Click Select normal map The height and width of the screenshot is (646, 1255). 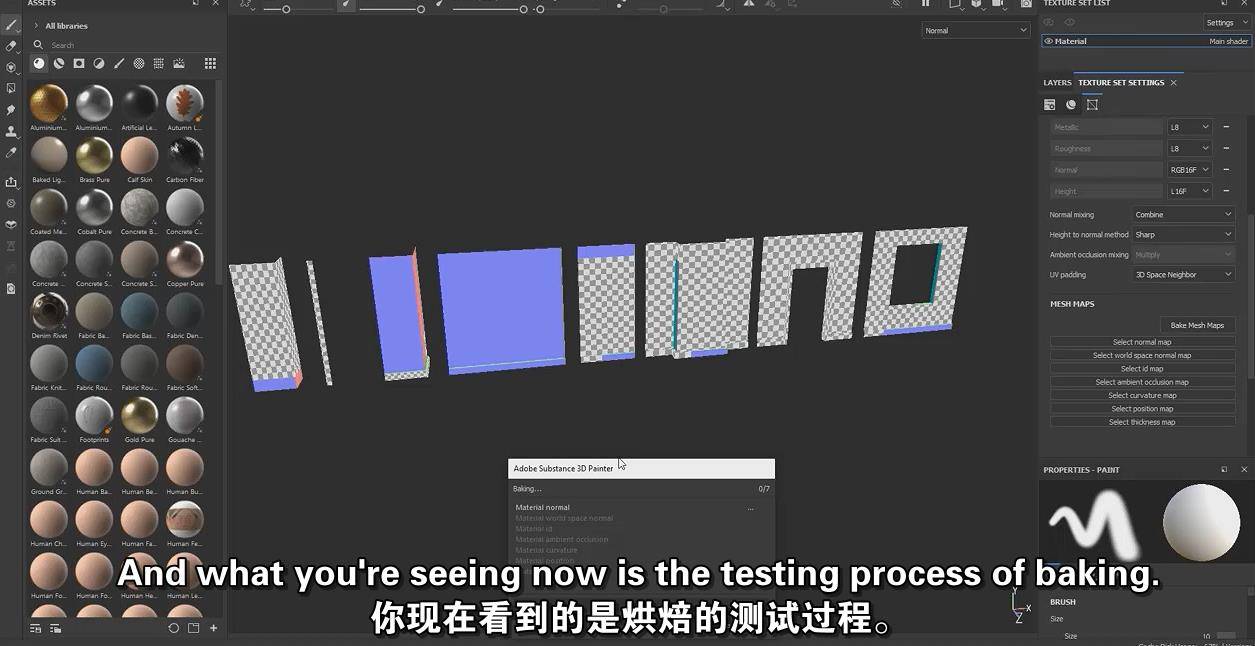pyautogui.click(x=1142, y=342)
